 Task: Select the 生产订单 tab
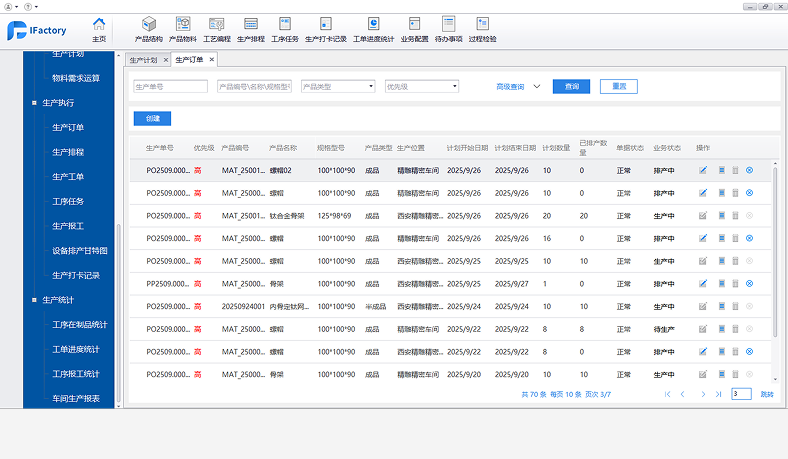(x=189, y=59)
